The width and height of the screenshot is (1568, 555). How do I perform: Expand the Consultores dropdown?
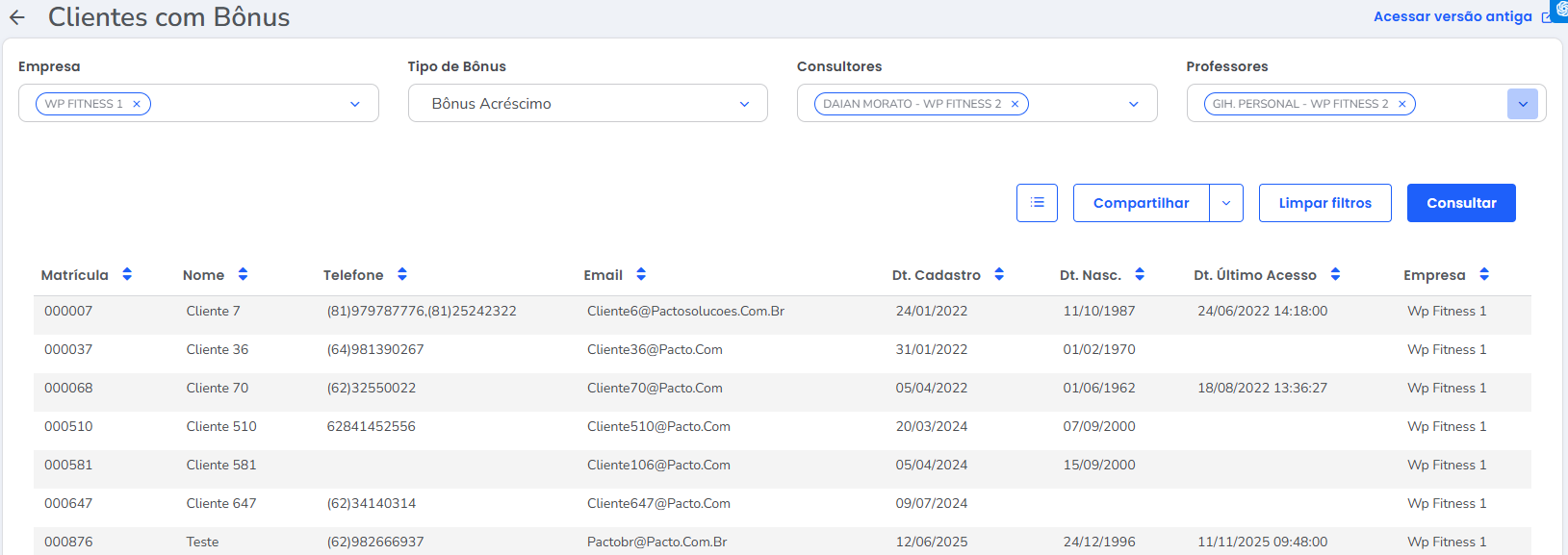pyautogui.click(x=1133, y=104)
